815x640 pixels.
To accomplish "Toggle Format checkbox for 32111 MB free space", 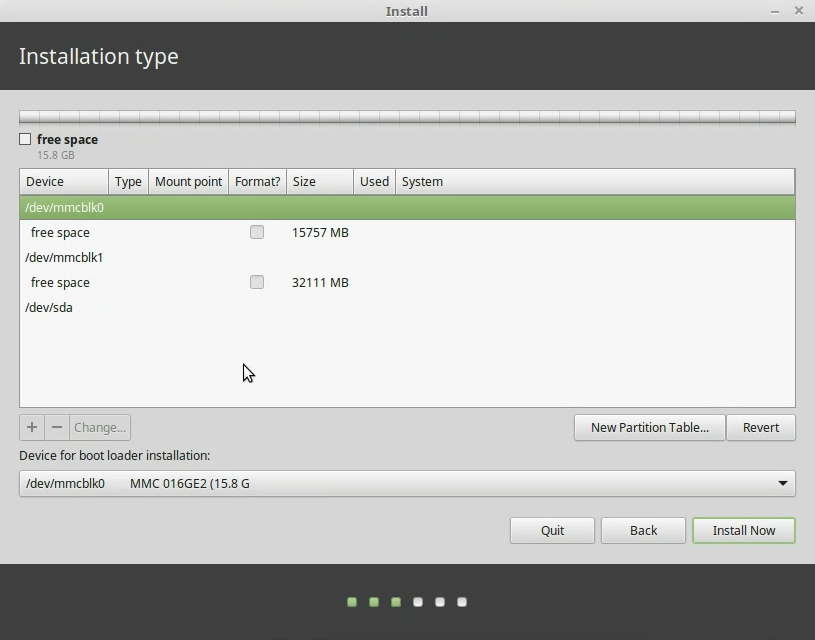I will pyautogui.click(x=257, y=282).
